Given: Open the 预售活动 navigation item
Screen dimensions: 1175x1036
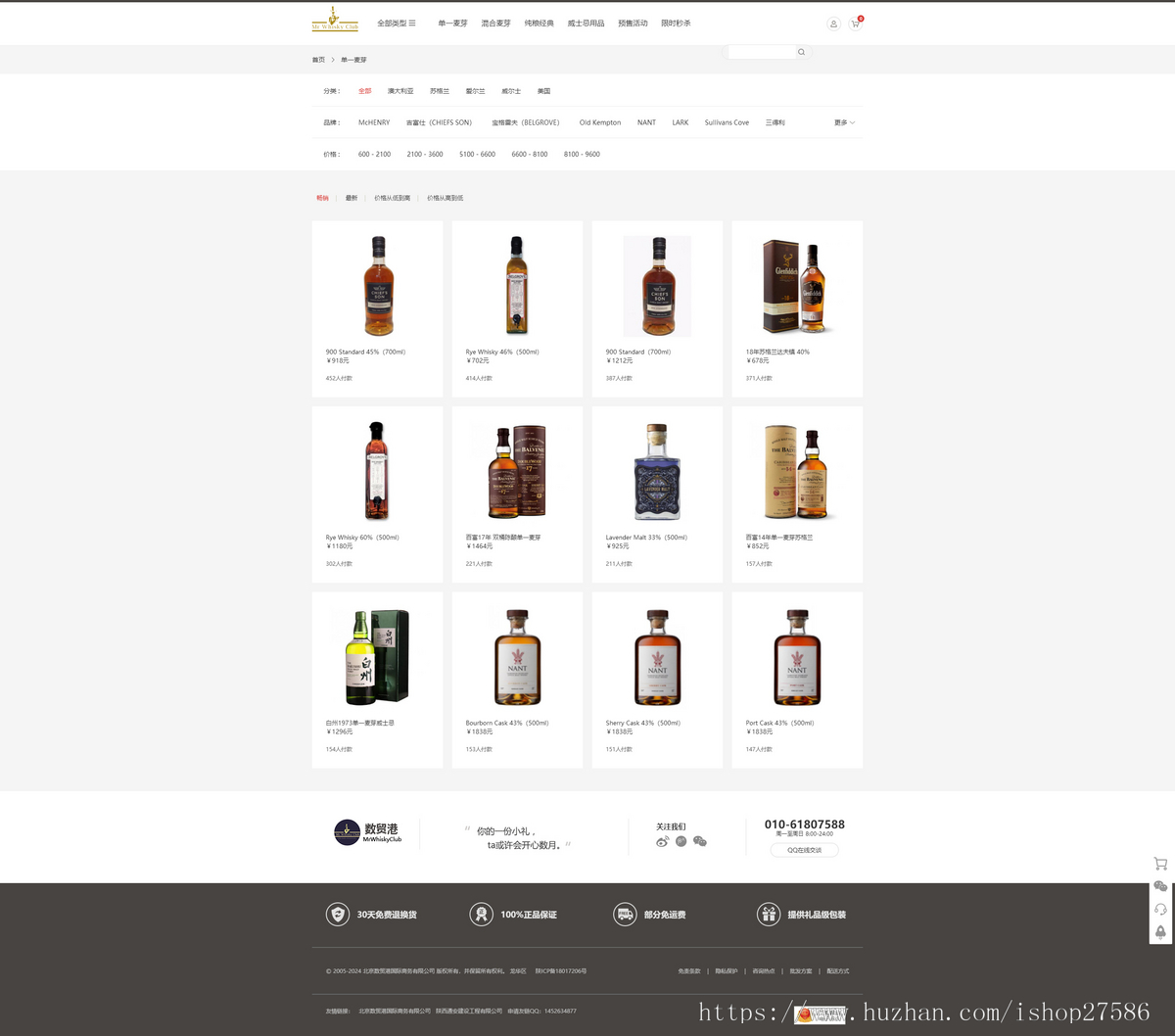Looking at the screenshot, I should (x=633, y=24).
